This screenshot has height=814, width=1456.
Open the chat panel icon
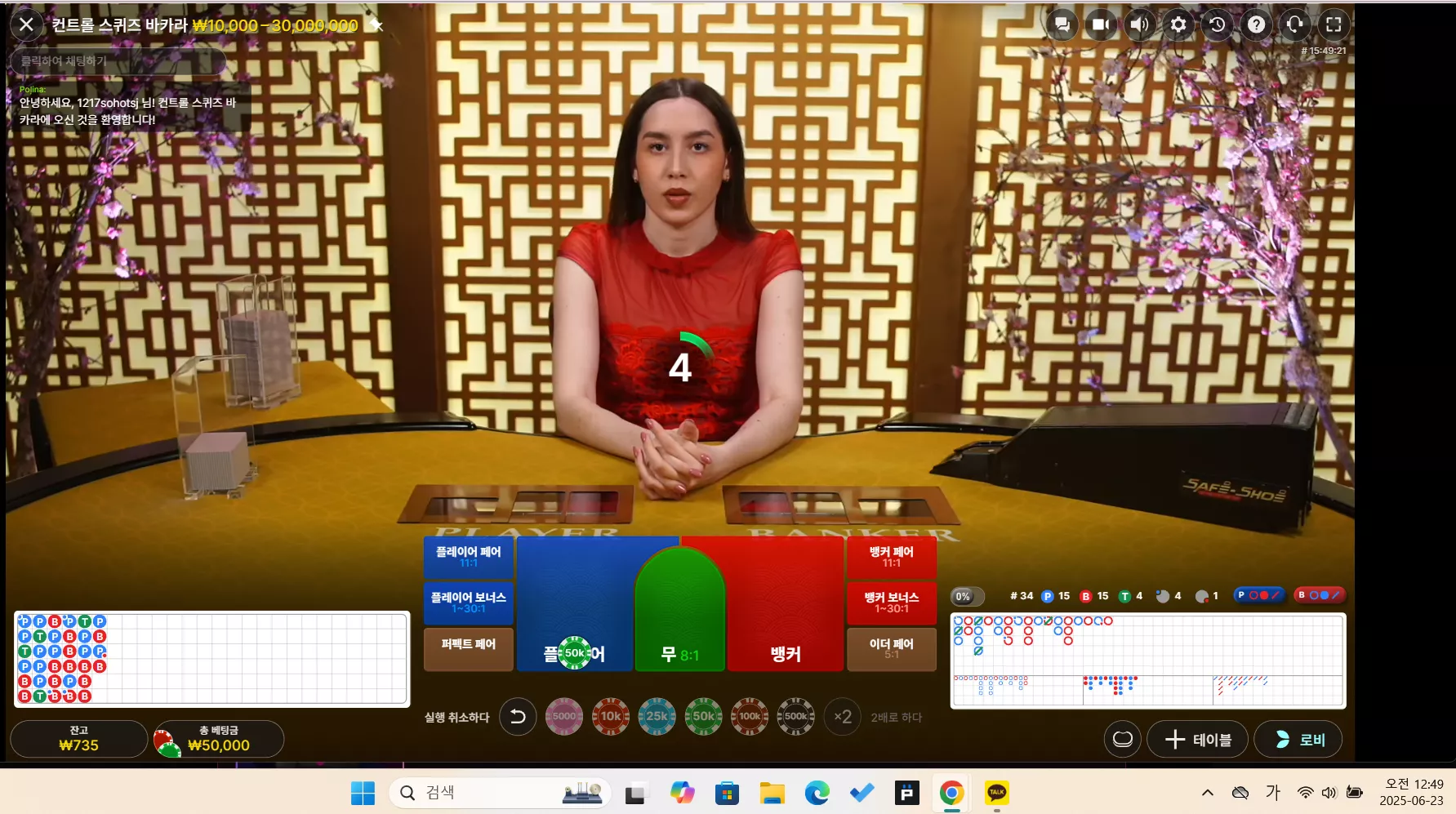pyautogui.click(x=1062, y=24)
